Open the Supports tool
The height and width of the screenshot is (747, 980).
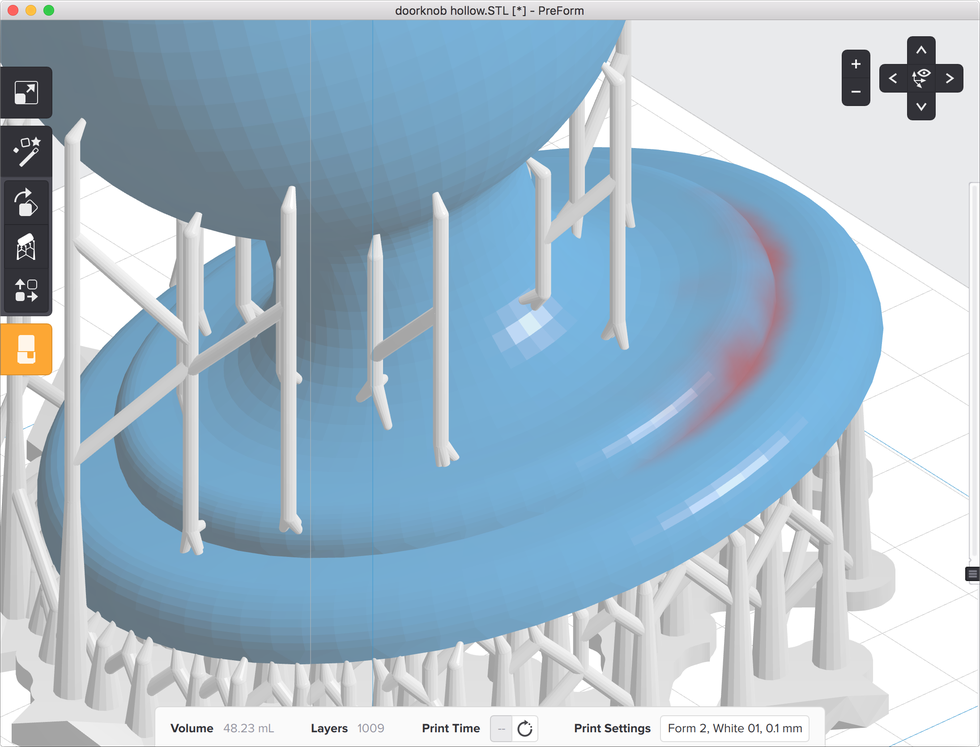(26, 247)
